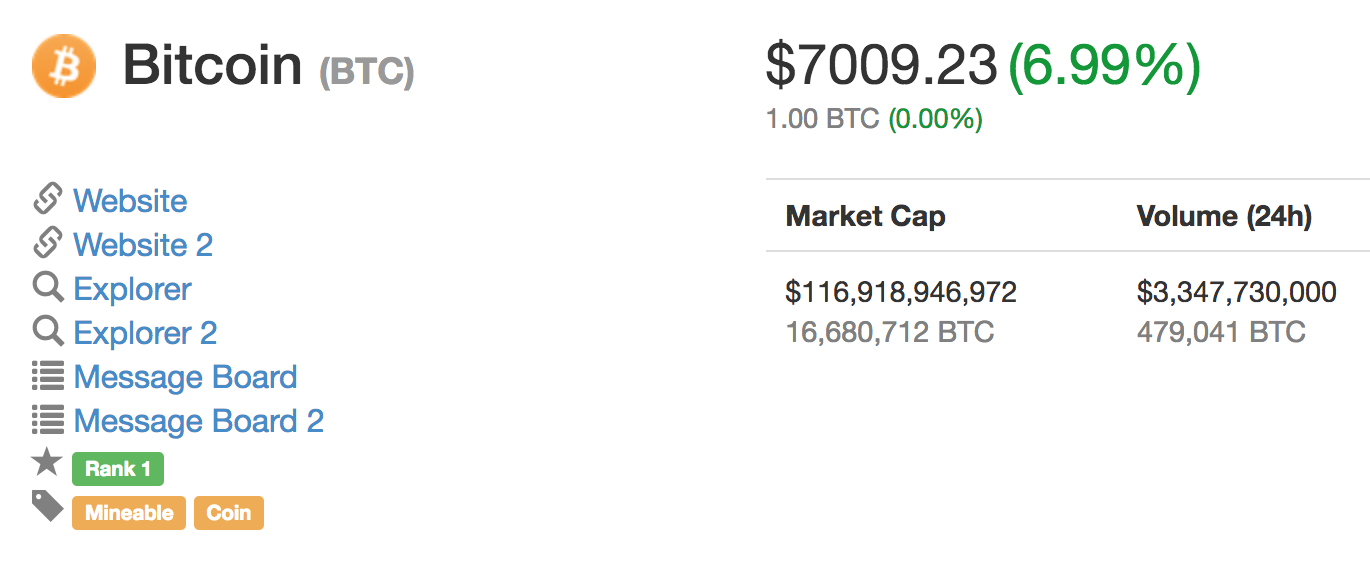1370x568 pixels.
Task: Click the list icon beside Message Board 2
Action: pos(48,421)
